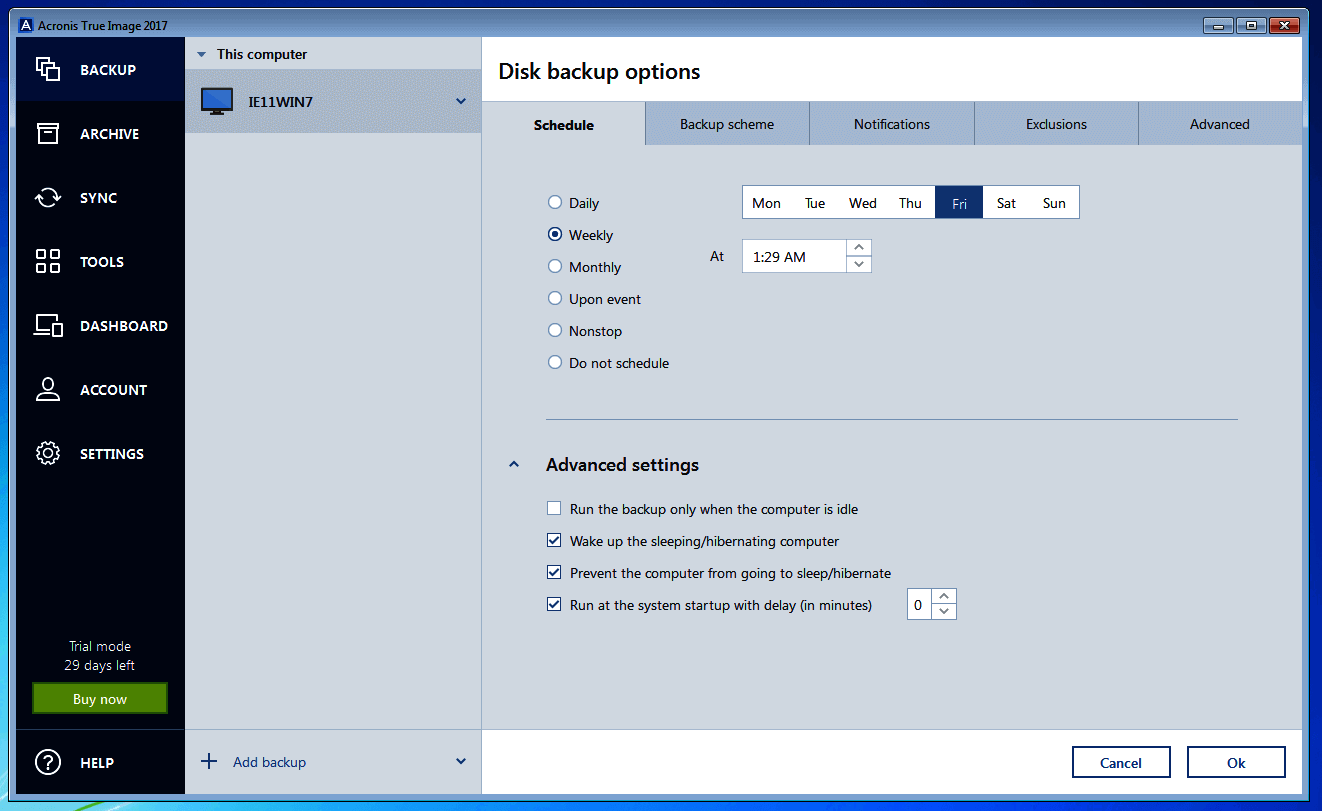Open the Backup section icon in sidebar
Image resolution: width=1322 pixels, height=811 pixels.
coord(48,69)
